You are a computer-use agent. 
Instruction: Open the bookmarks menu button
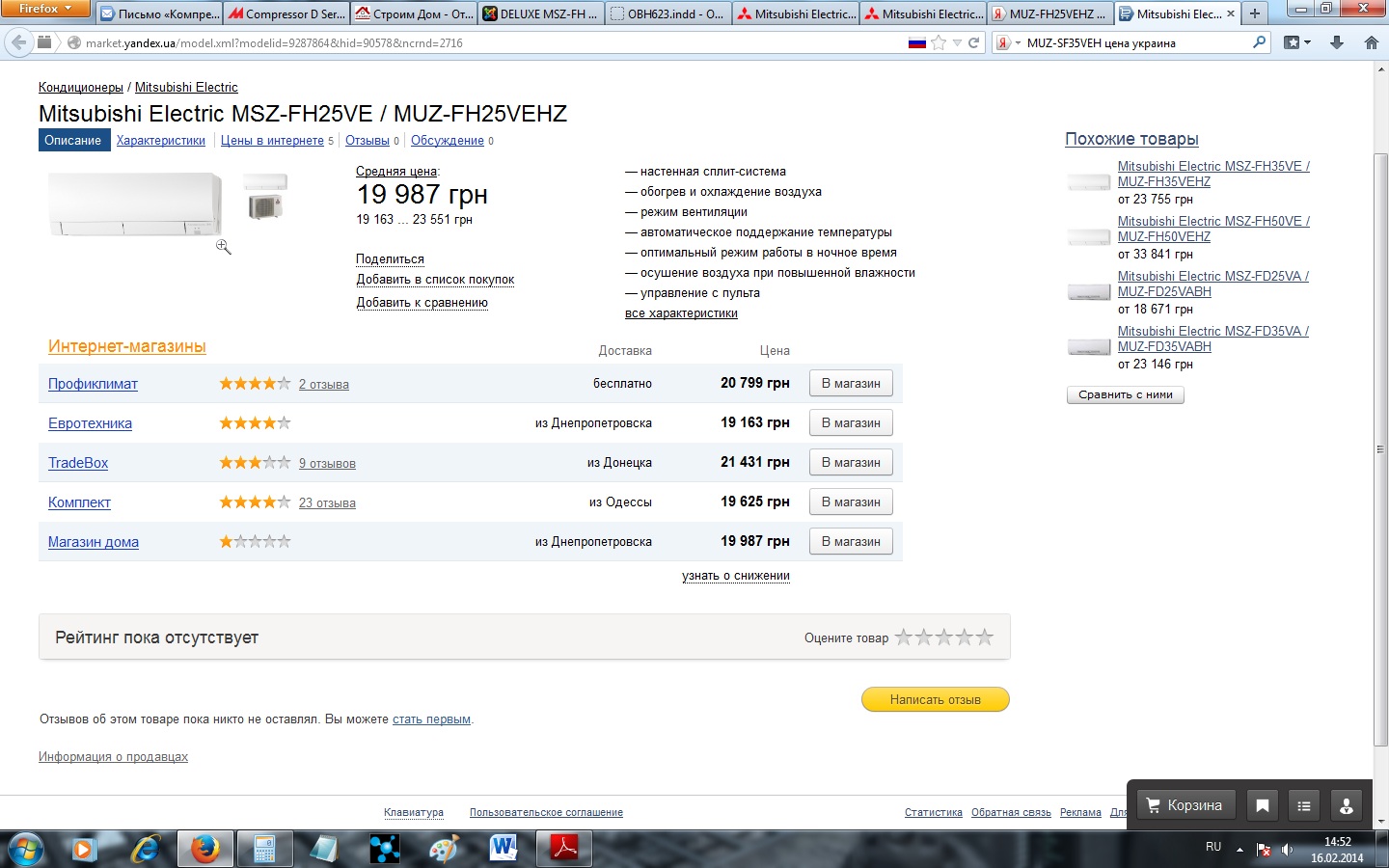coord(1297,42)
